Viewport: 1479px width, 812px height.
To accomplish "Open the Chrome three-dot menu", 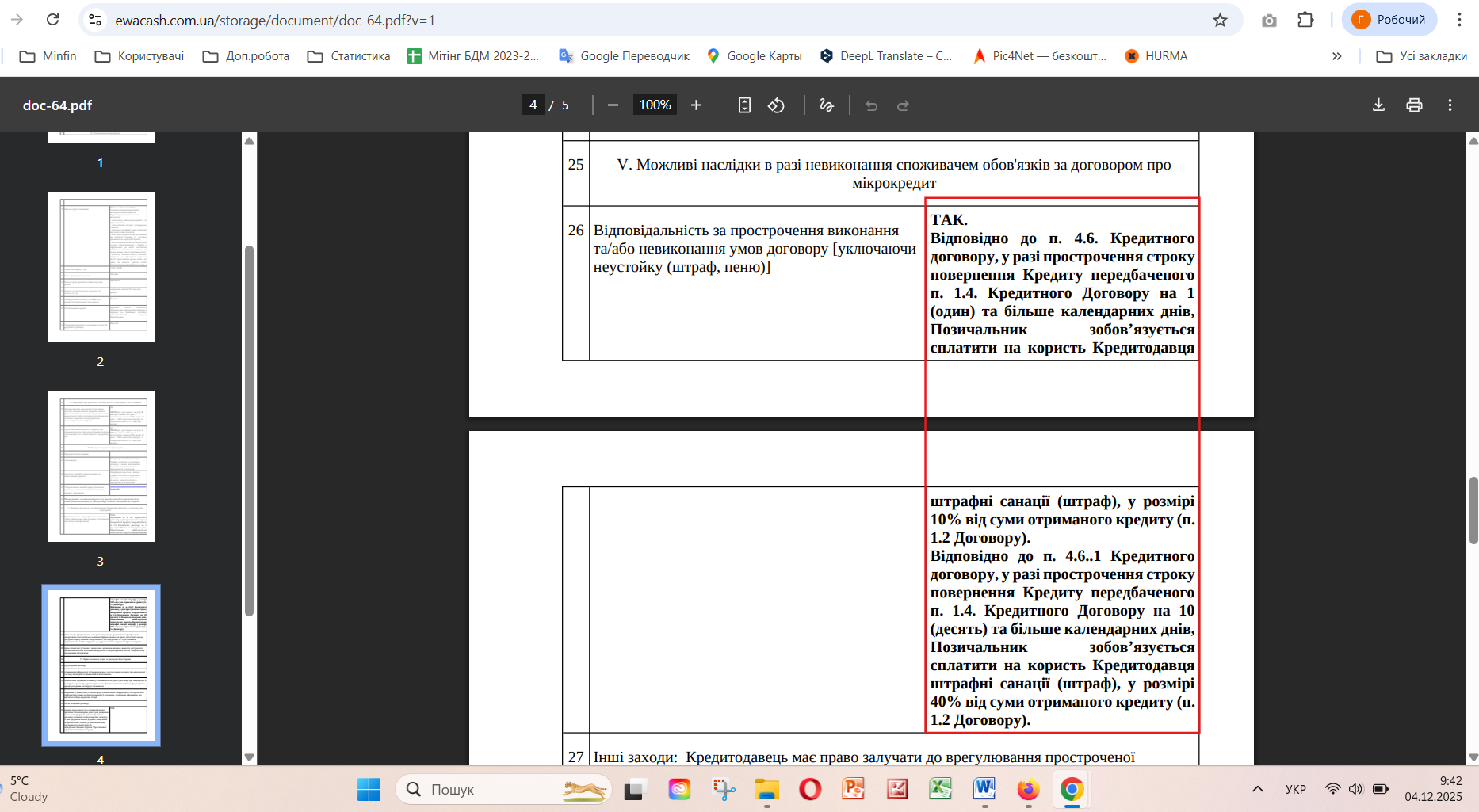I will (1458, 20).
